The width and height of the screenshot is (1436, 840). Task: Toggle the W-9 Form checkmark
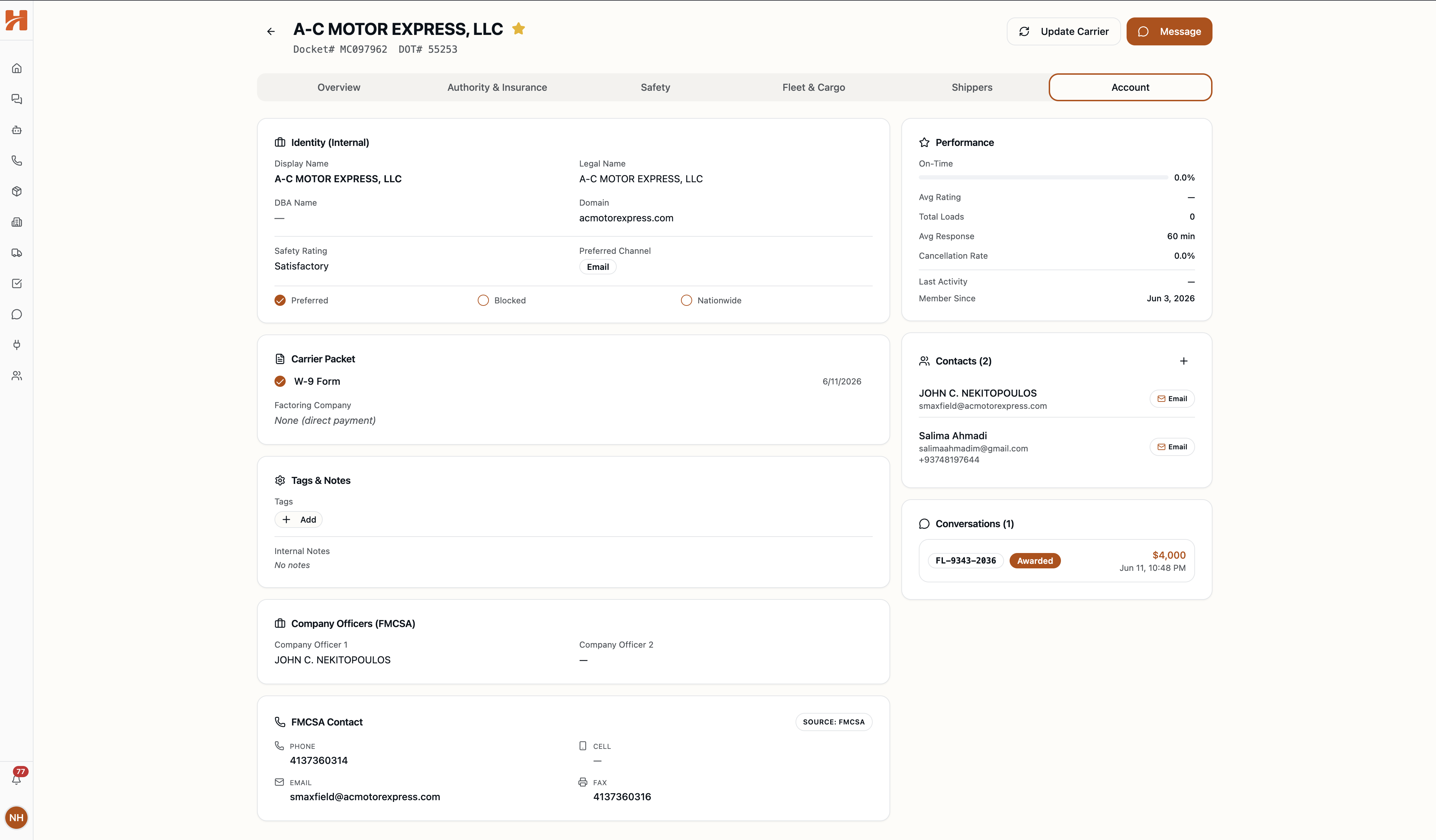(280, 381)
